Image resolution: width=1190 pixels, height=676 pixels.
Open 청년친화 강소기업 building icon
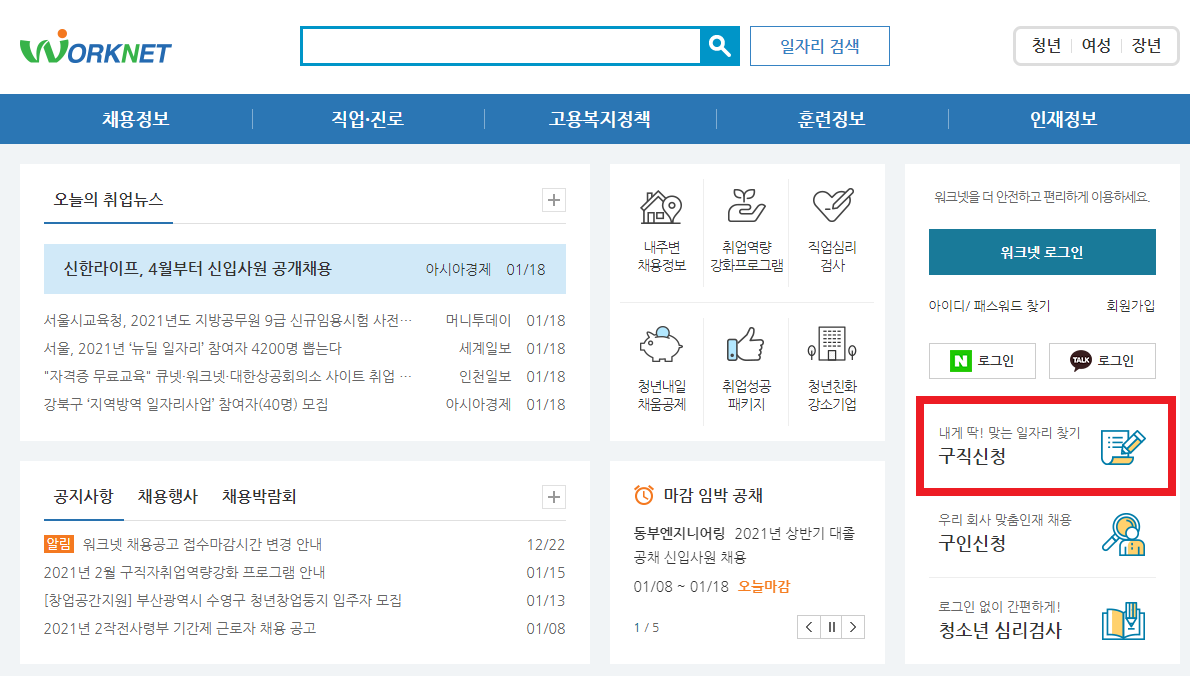832,344
